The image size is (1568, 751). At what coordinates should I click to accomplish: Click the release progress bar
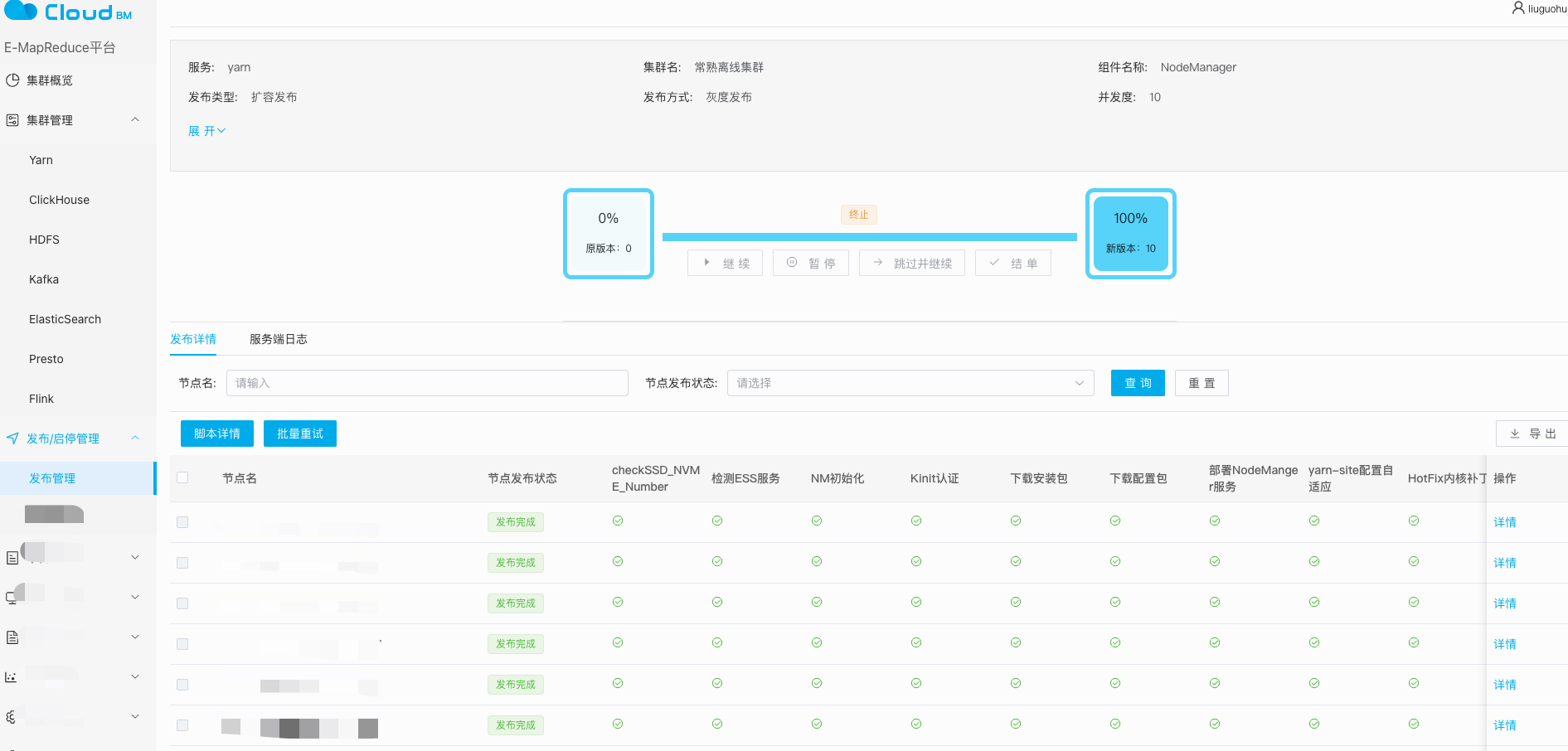click(869, 237)
